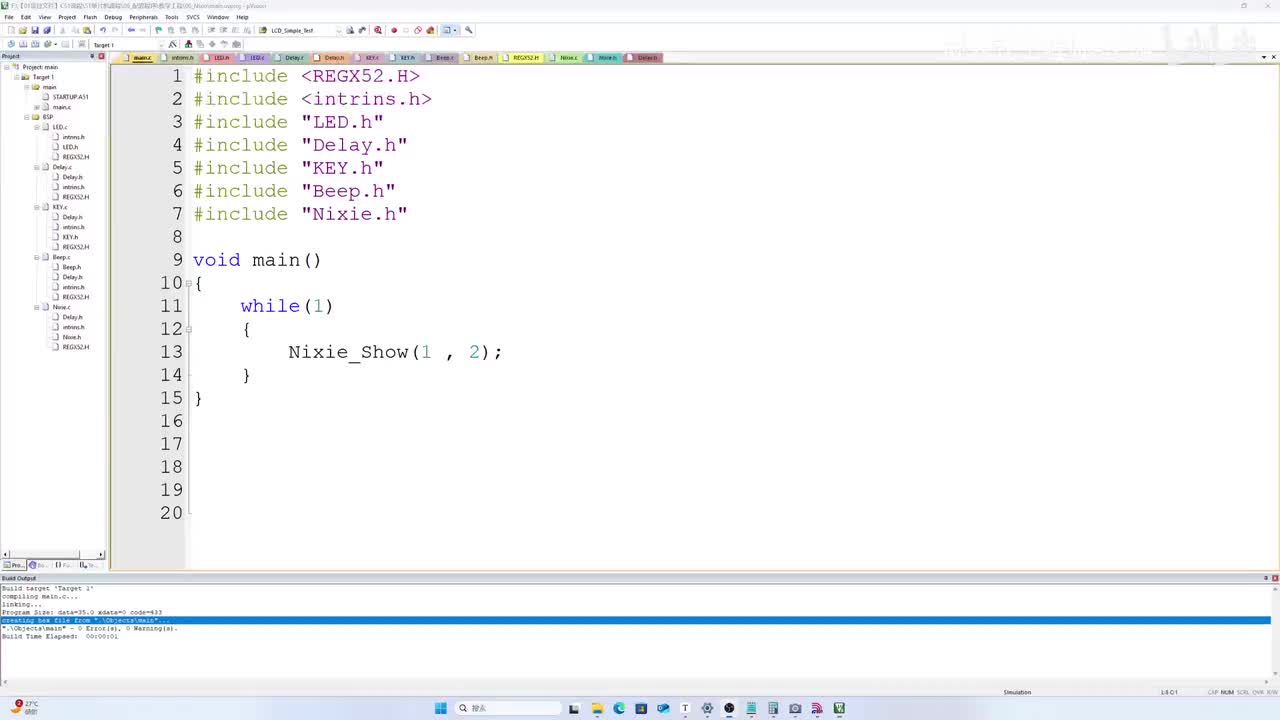The image size is (1280, 720).
Task: Switch to the Project panel bottom tab
Action: click(x=15, y=565)
